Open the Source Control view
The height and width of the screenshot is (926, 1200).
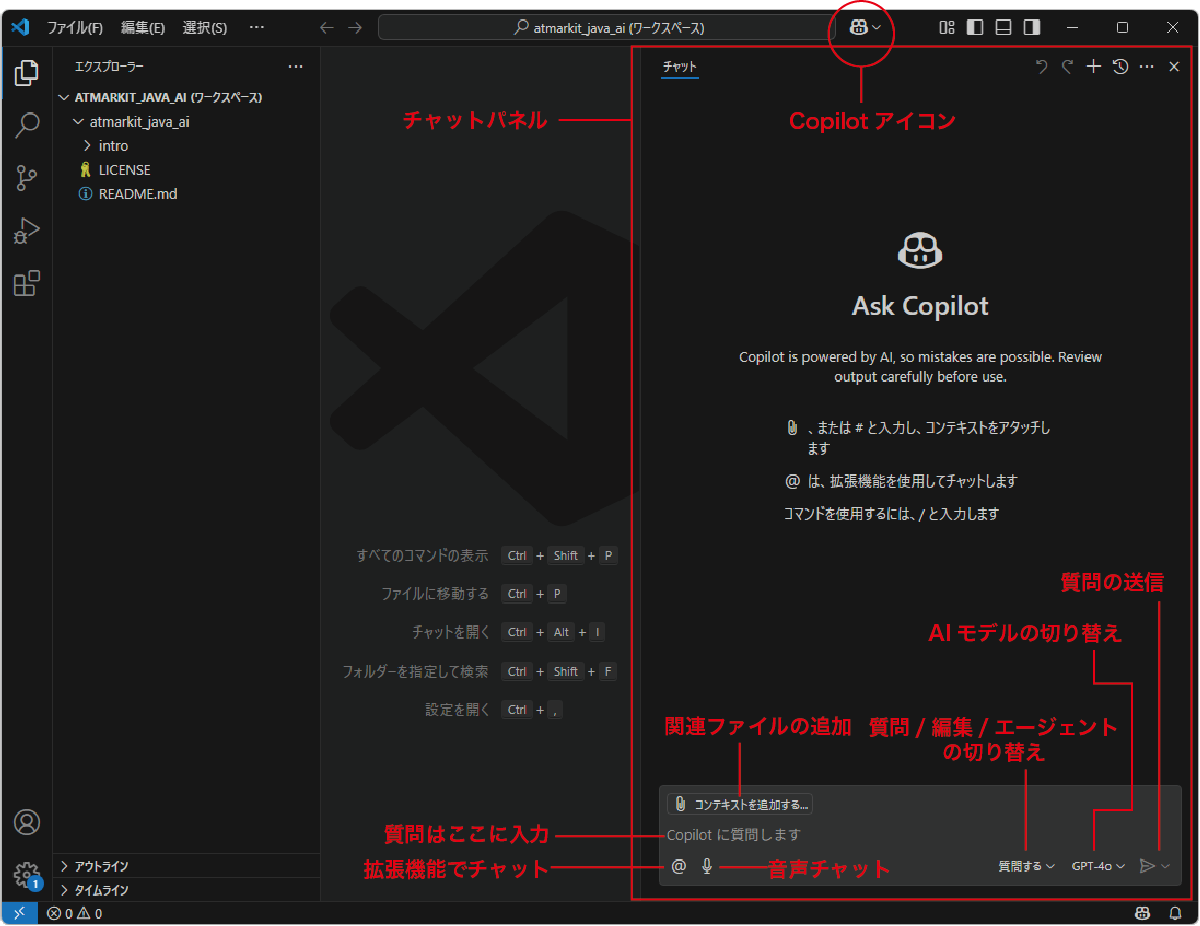[26, 177]
